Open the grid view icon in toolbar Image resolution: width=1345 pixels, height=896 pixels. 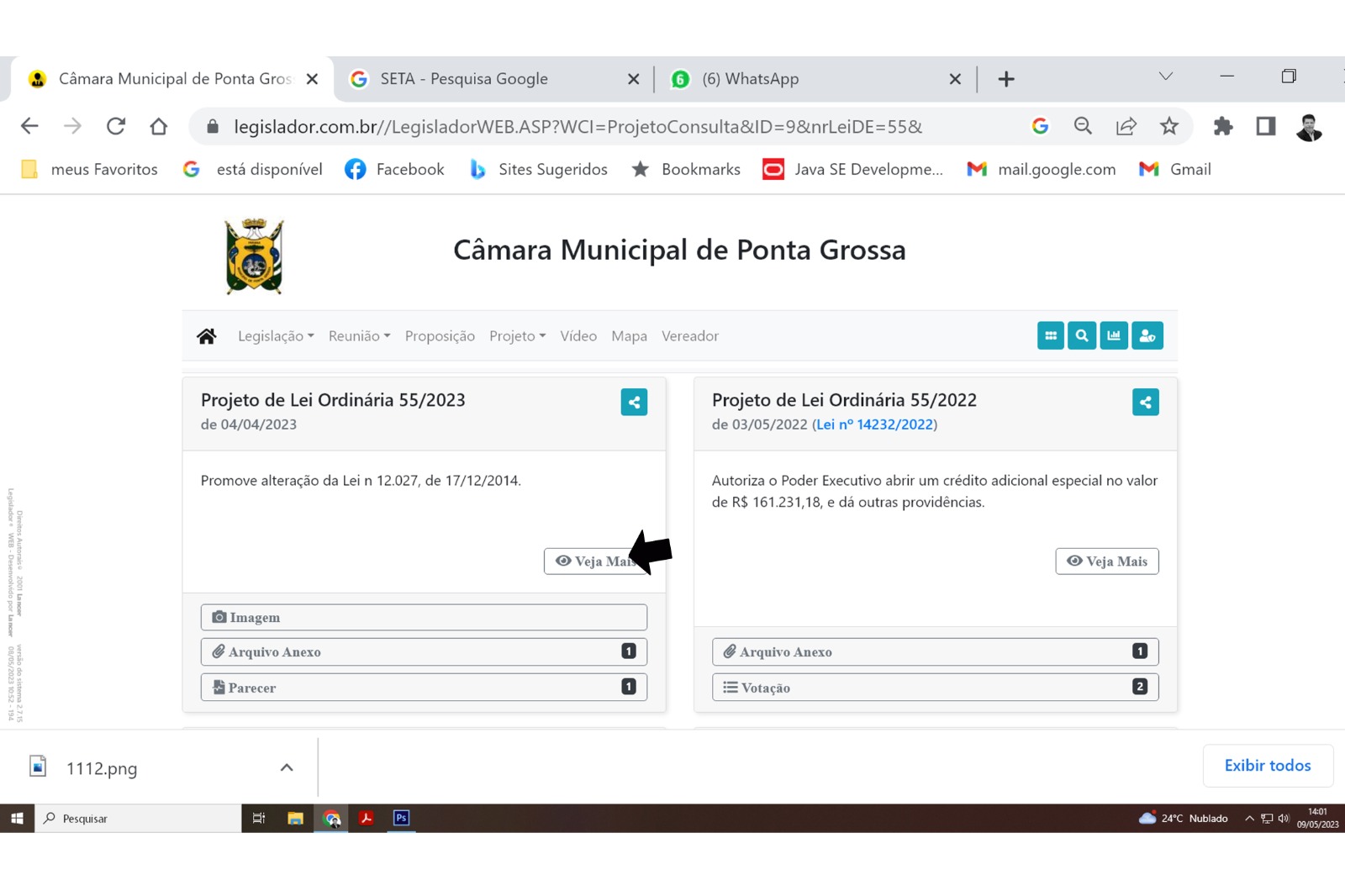tap(1050, 335)
